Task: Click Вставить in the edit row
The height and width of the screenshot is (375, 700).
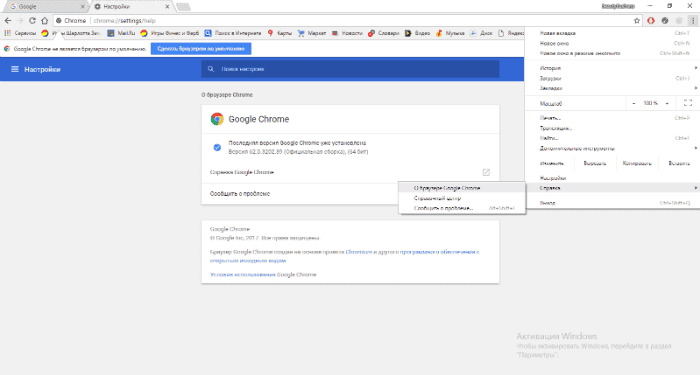Action: (679, 163)
